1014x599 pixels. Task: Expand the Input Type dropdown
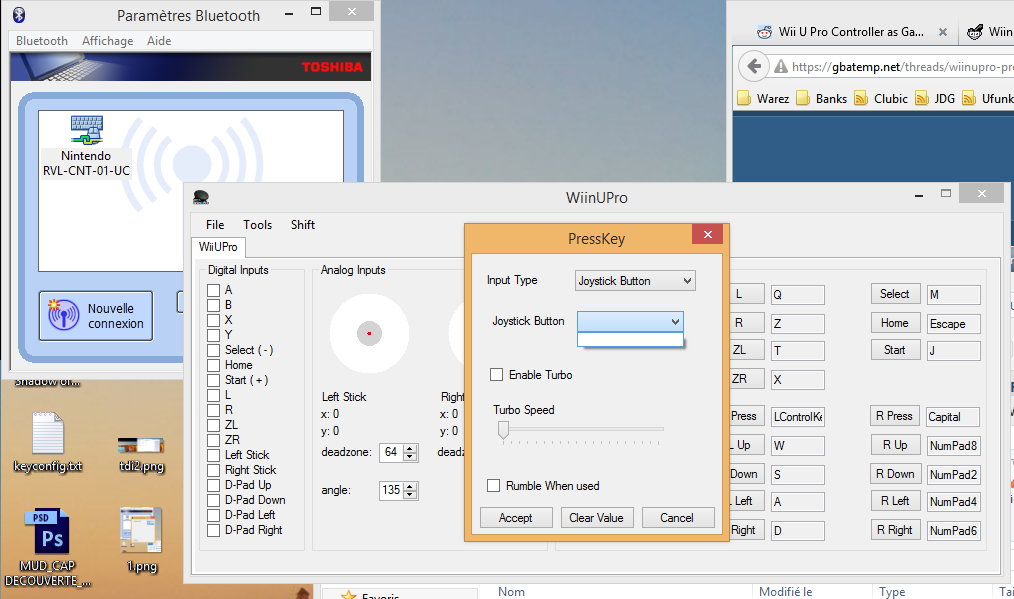point(635,281)
